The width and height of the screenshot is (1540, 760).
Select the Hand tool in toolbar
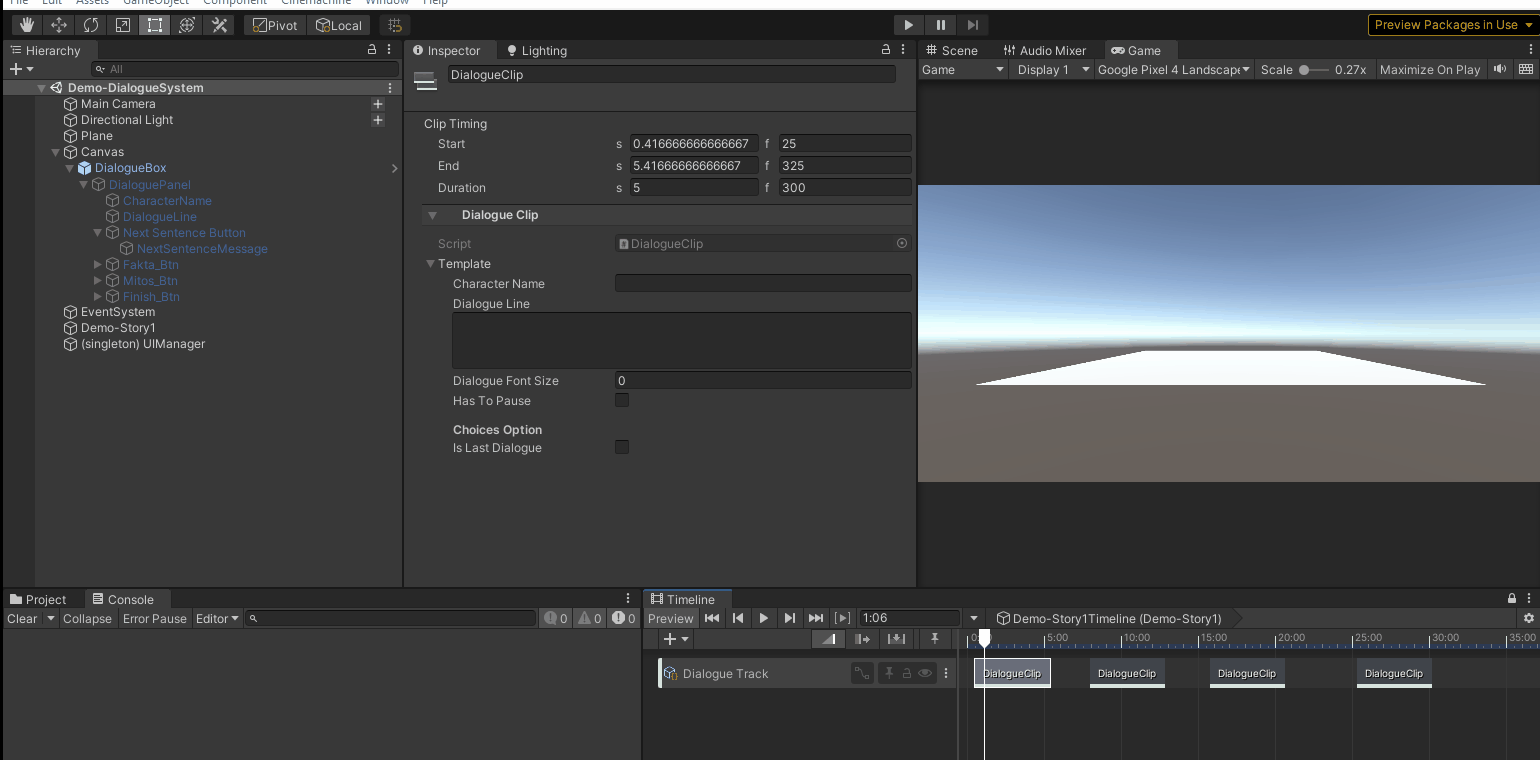27,25
